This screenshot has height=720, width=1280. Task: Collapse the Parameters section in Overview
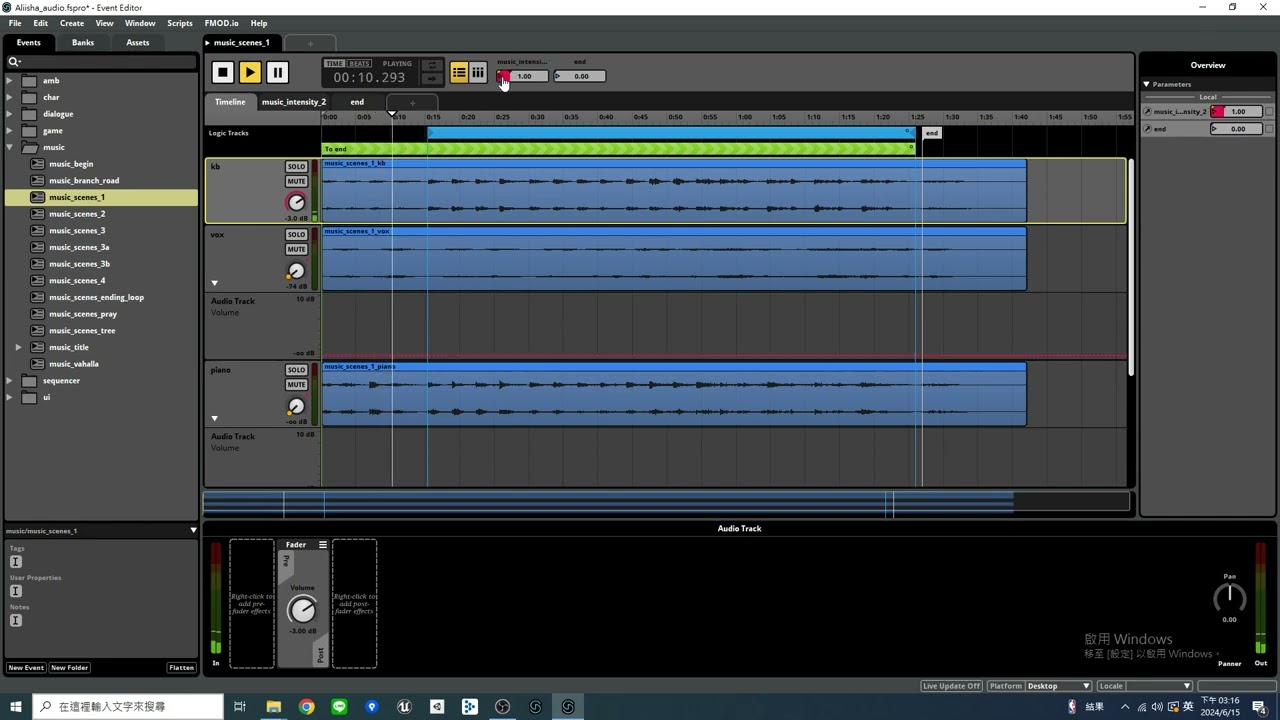pos(1147,84)
